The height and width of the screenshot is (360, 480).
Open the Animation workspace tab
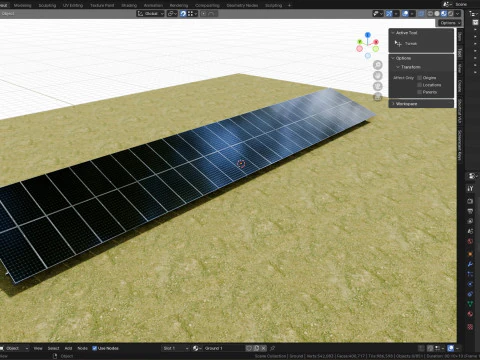153,5
